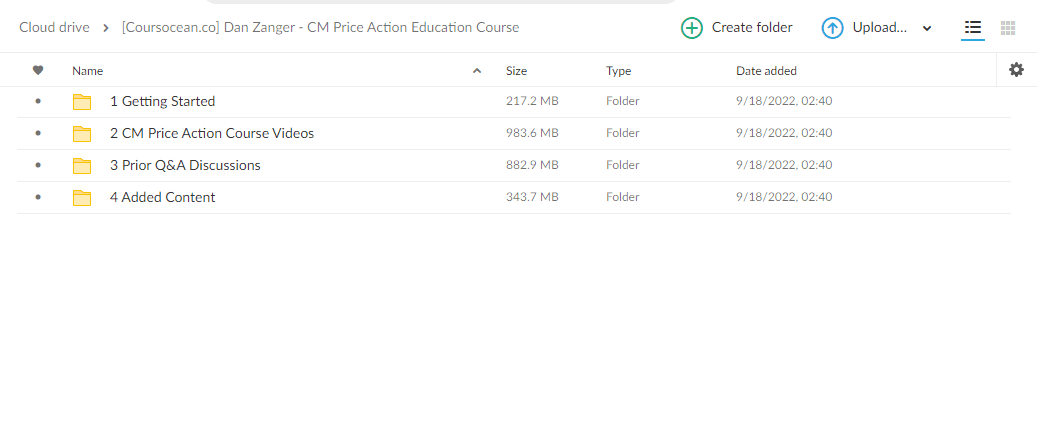
Task: Select '2 CM Price Action Course Videos' name
Action: point(212,134)
